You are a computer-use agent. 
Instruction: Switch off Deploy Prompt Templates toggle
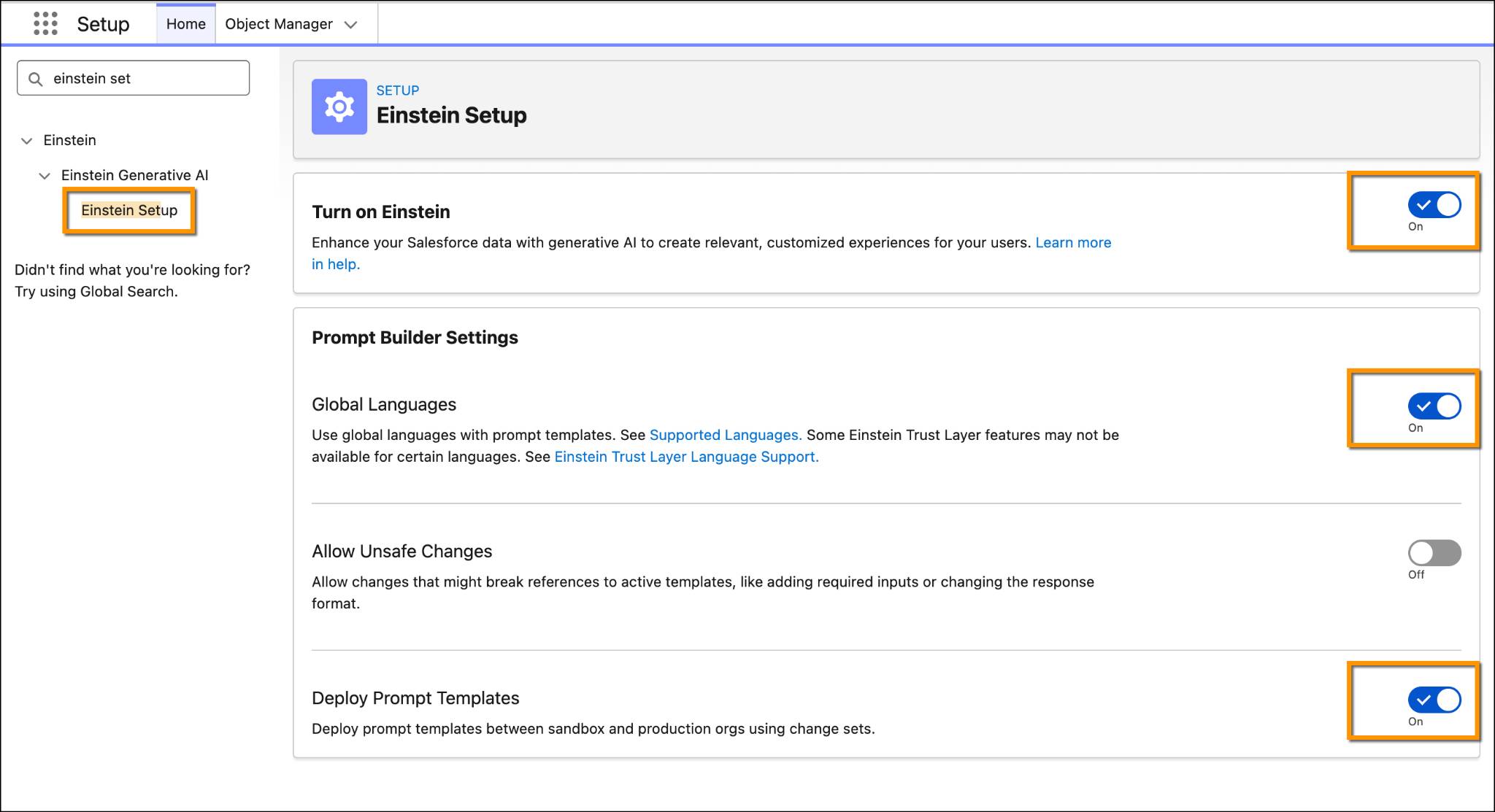tap(1434, 700)
